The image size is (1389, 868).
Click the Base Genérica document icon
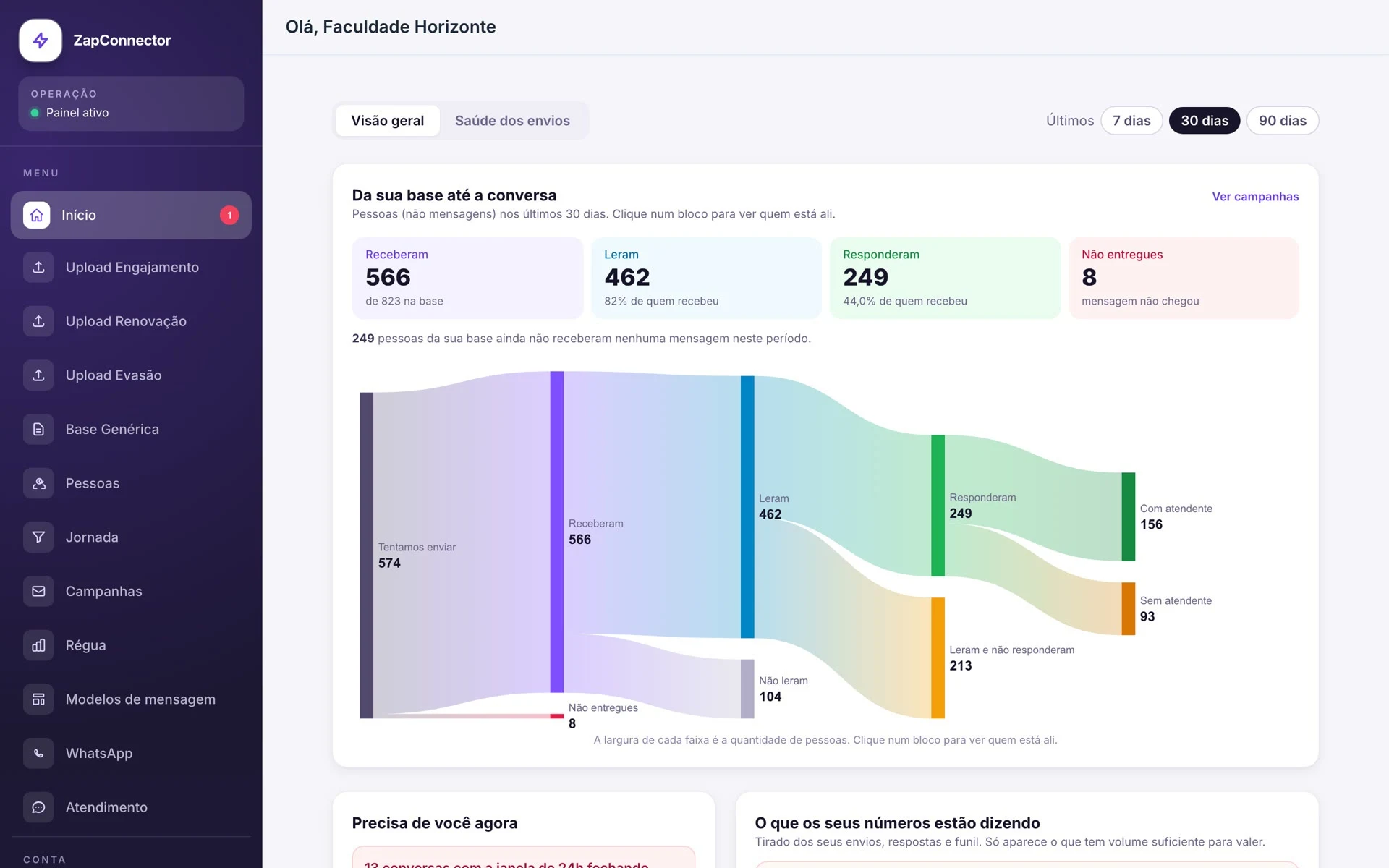(38, 429)
